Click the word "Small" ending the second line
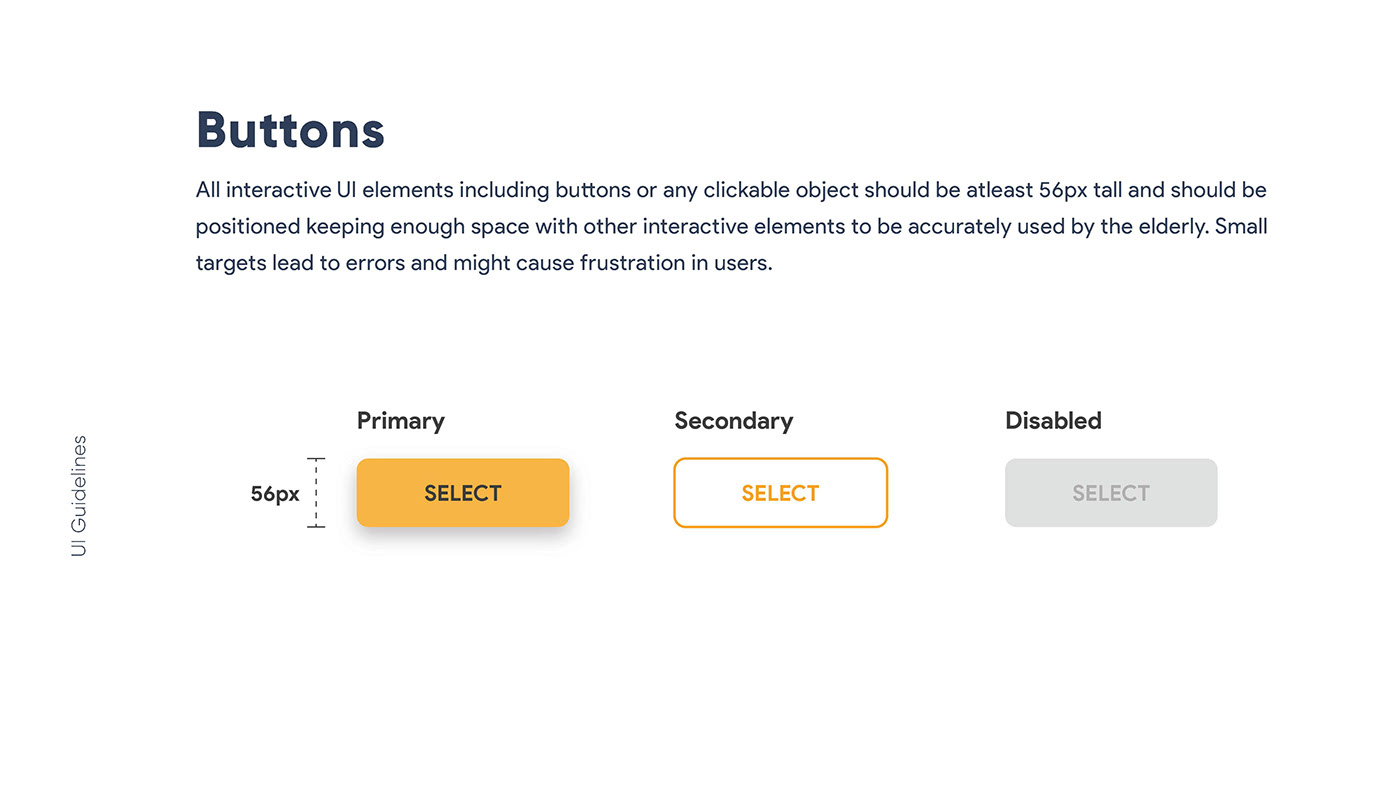Screen dimensions: 1400x788 click(x=1241, y=227)
